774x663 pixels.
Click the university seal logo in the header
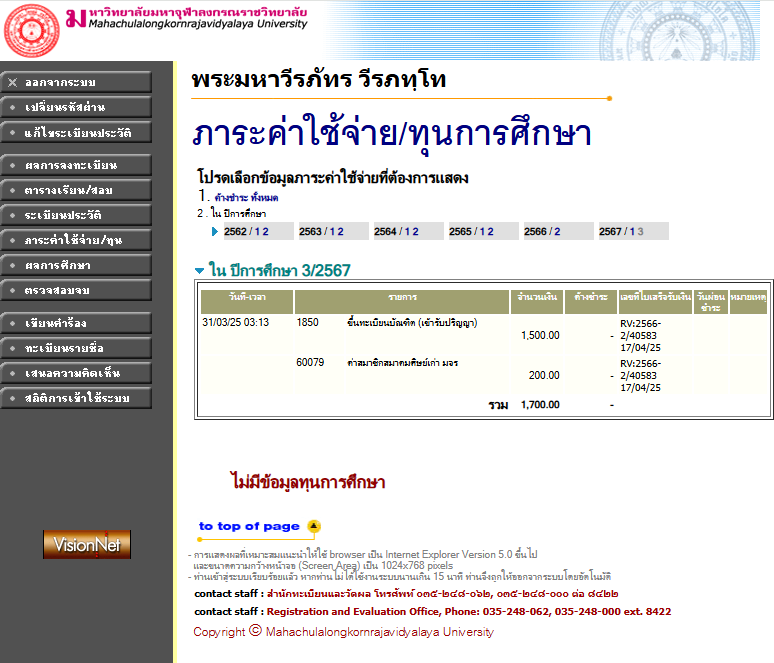tap(32, 30)
